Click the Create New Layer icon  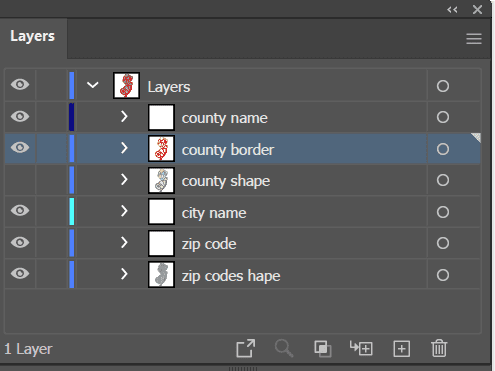[402, 349]
